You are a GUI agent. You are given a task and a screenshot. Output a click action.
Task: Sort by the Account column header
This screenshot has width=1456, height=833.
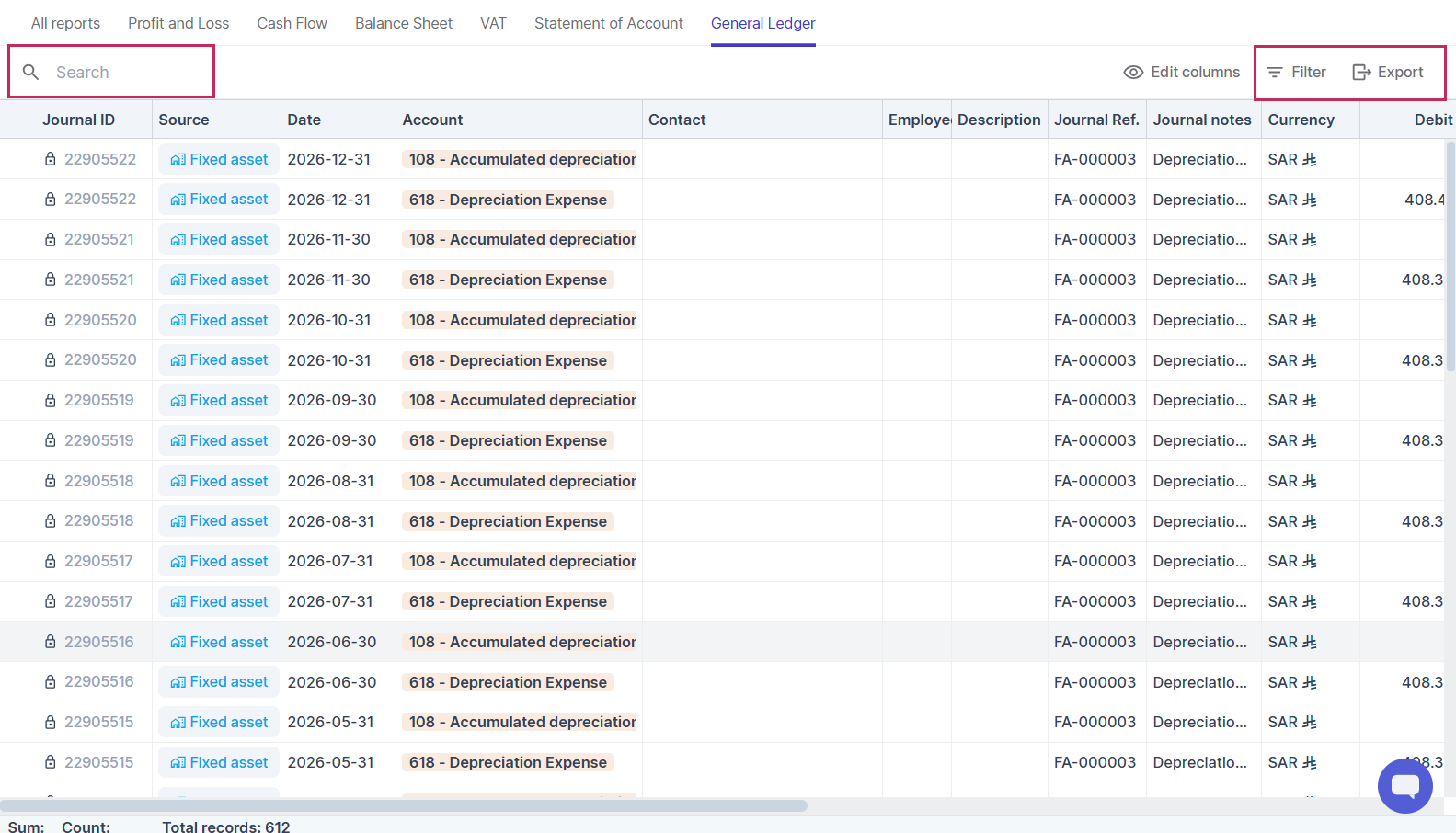tap(432, 120)
